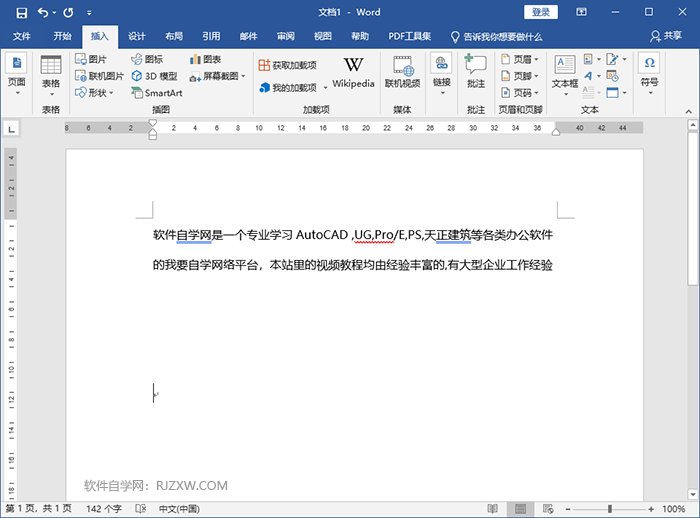The width and height of the screenshot is (700, 518).
Task: Open 屏幕截图 screenshot dropdown
Action: pos(217,76)
